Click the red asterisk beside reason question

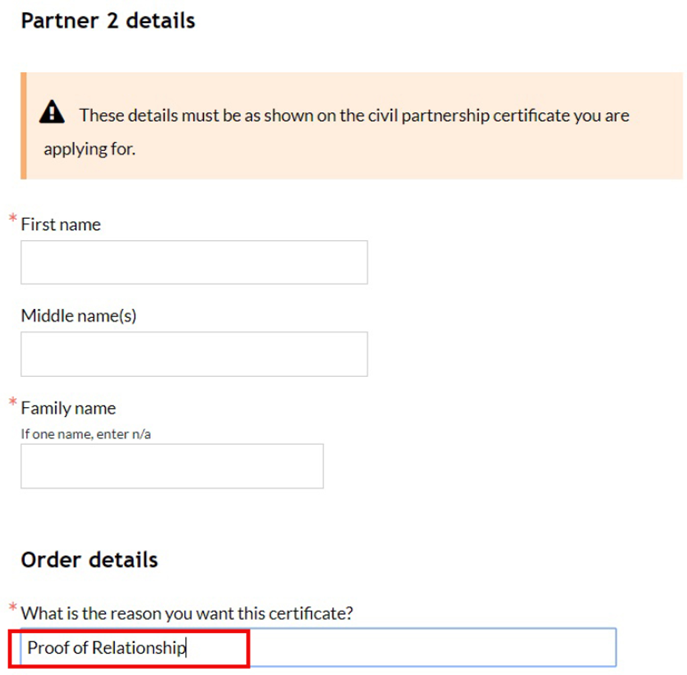click(x=13, y=607)
